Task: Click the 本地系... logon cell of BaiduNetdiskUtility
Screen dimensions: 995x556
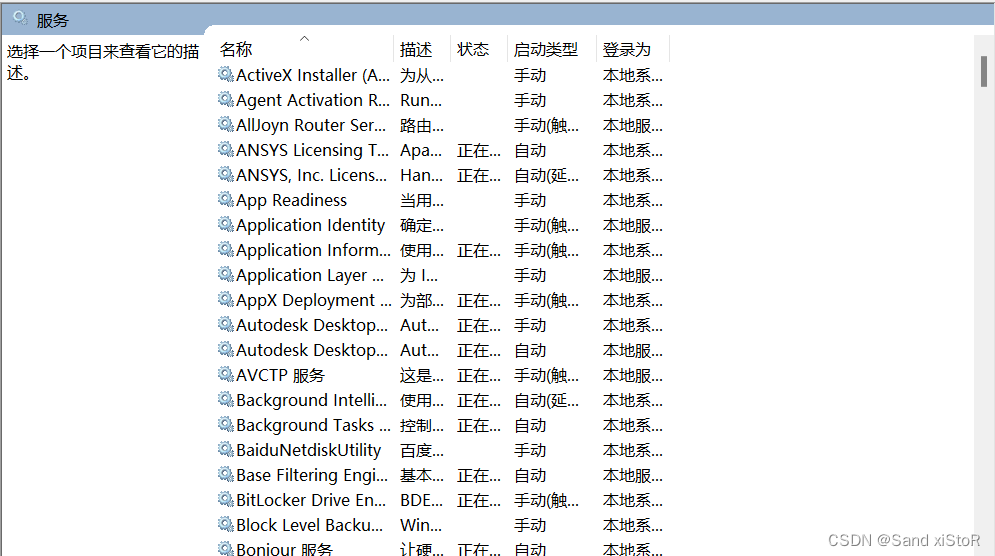Action: [x=633, y=451]
